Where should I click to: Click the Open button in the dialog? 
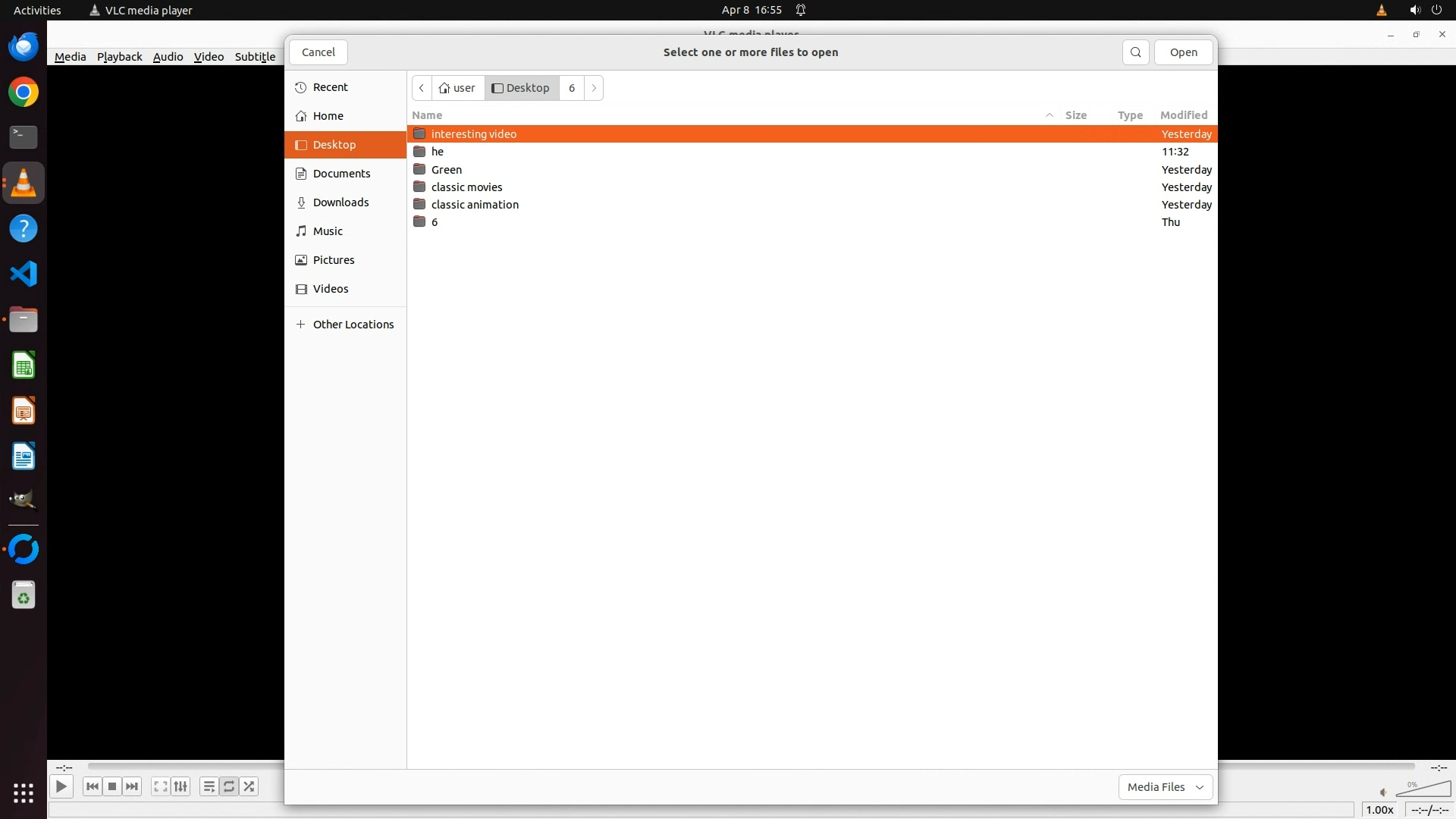pyautogui.click(x=1183, y=52)
